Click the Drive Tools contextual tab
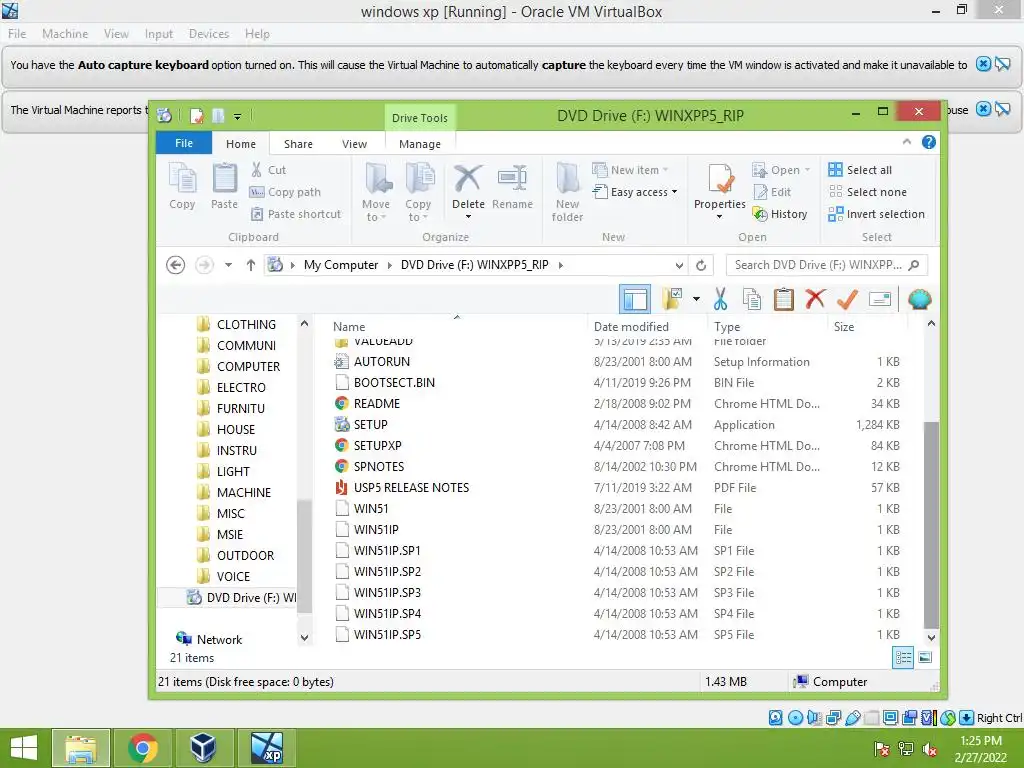1024x768 pixels. point(420,118)
